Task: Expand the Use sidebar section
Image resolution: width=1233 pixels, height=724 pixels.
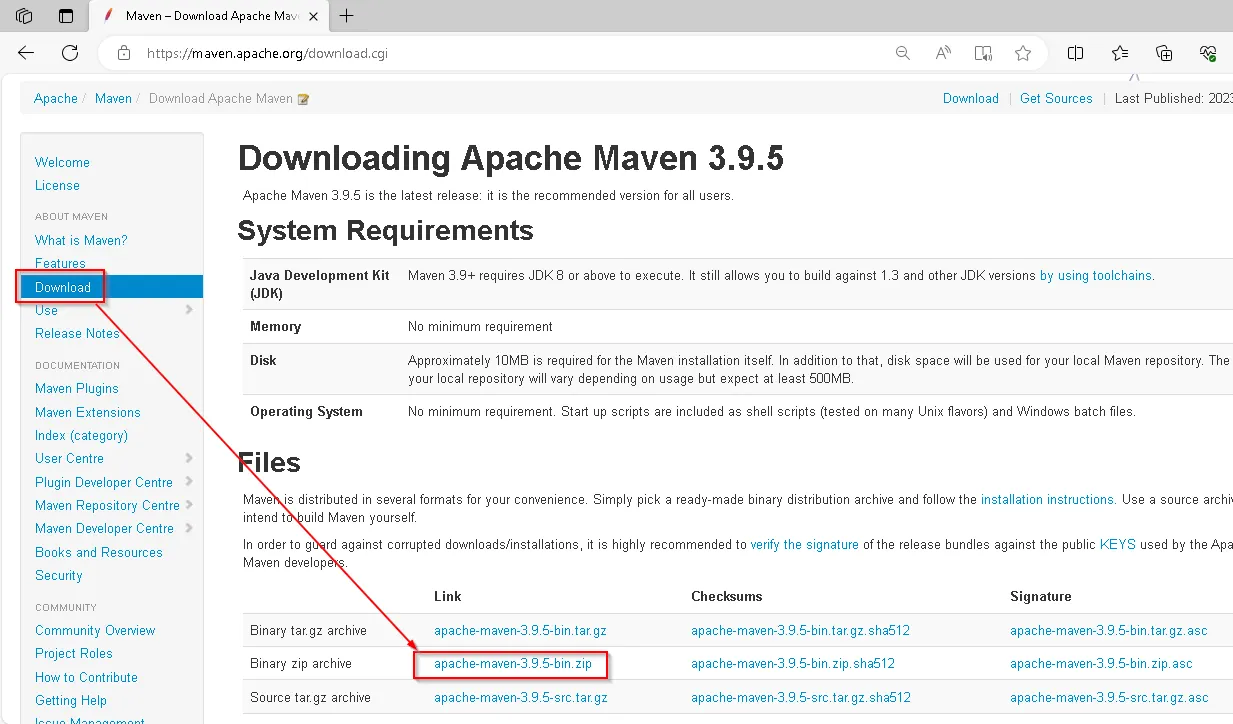Action: tap(188, 310)
